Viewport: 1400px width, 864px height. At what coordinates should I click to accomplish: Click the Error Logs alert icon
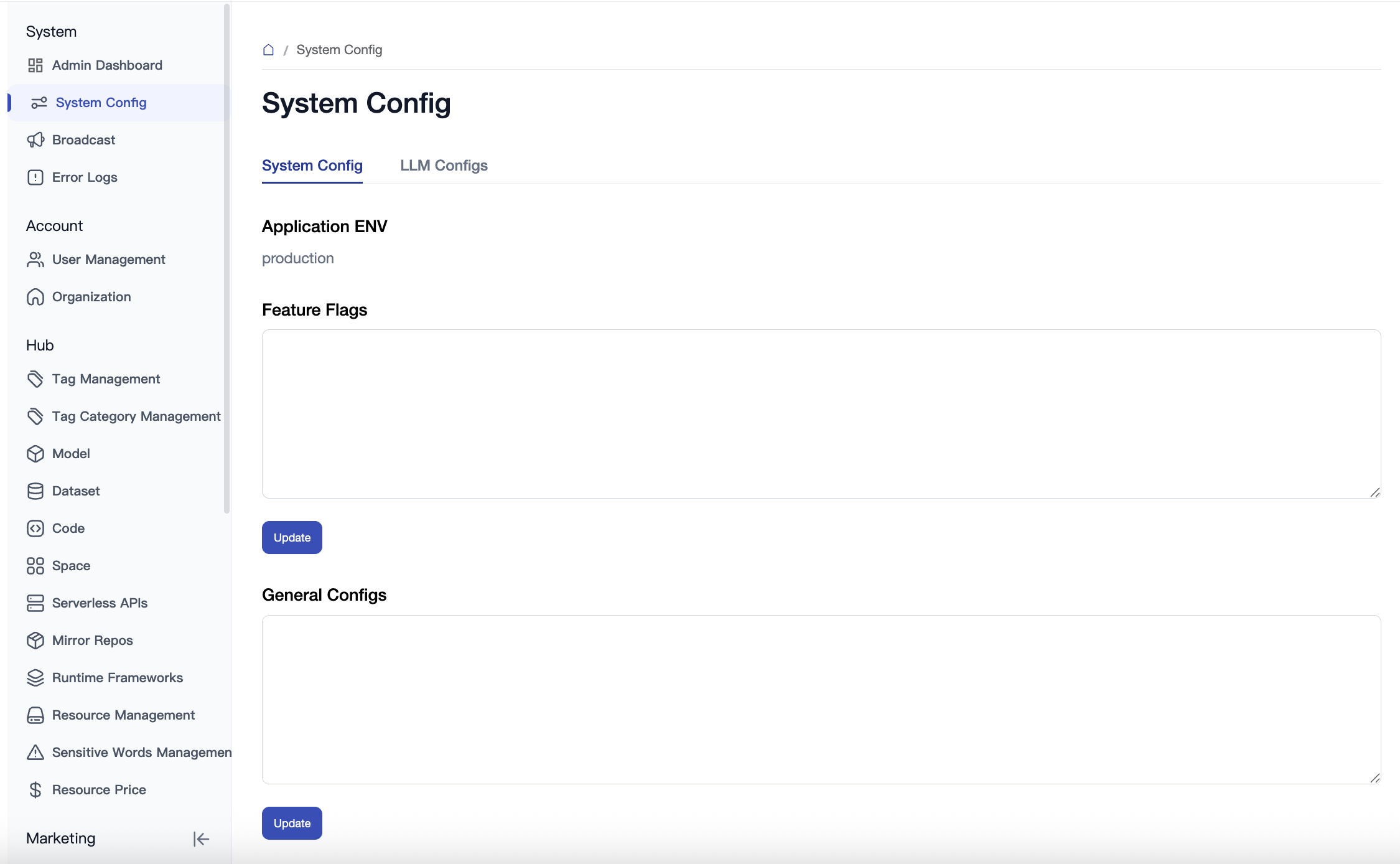35,177
